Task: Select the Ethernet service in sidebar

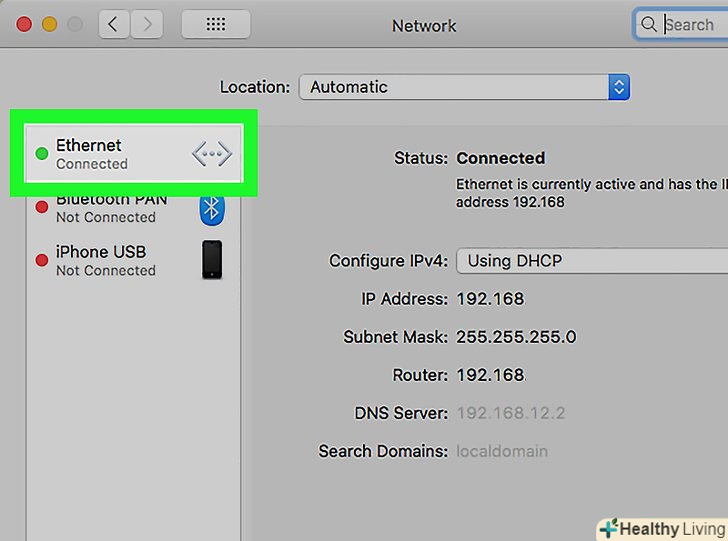Action: [x=110, y=154]
